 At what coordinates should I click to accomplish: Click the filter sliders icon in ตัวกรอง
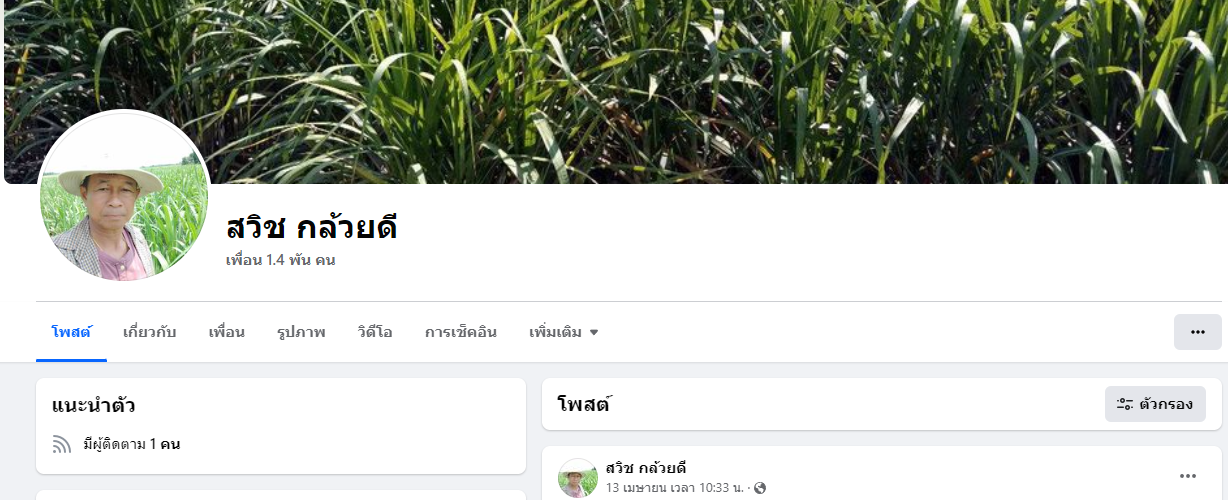(x=1124, y=404)
